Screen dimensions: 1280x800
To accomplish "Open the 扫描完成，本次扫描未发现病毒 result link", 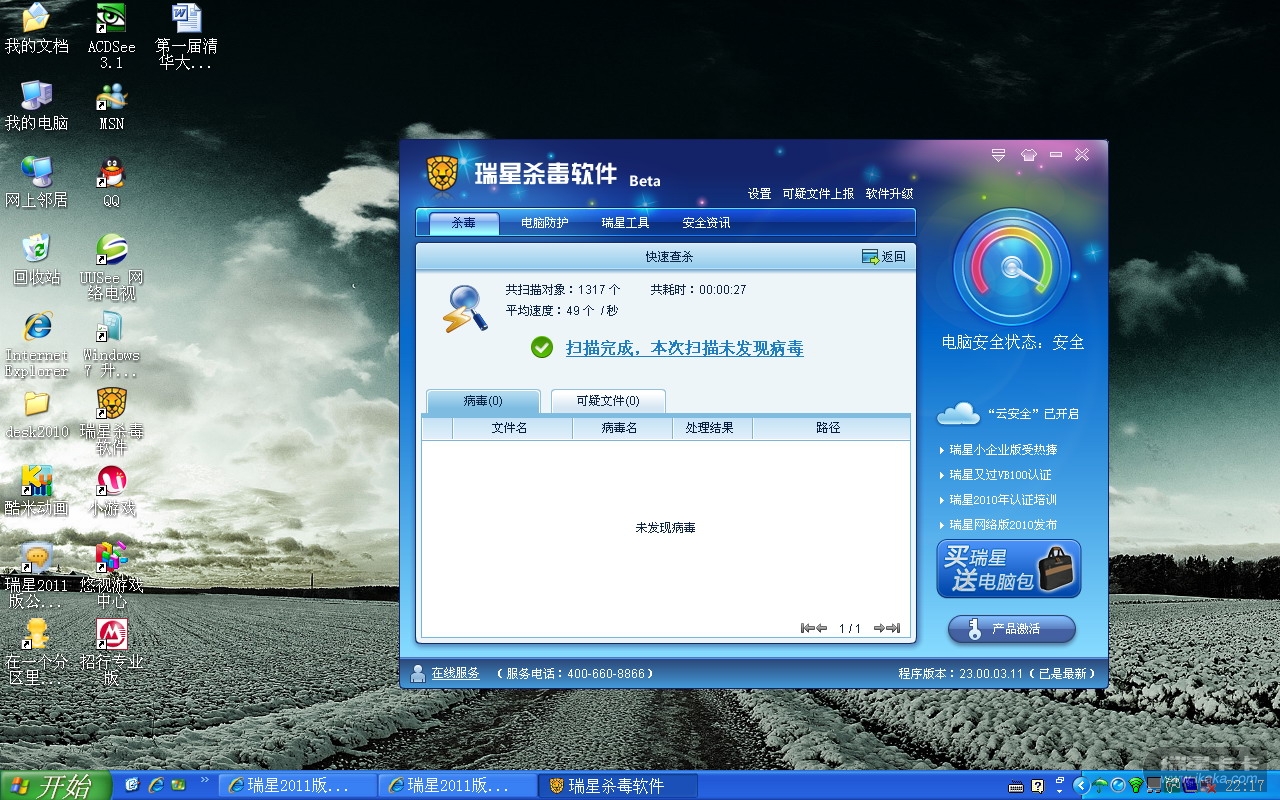I will pyautogui.click(x=685, y=348).
